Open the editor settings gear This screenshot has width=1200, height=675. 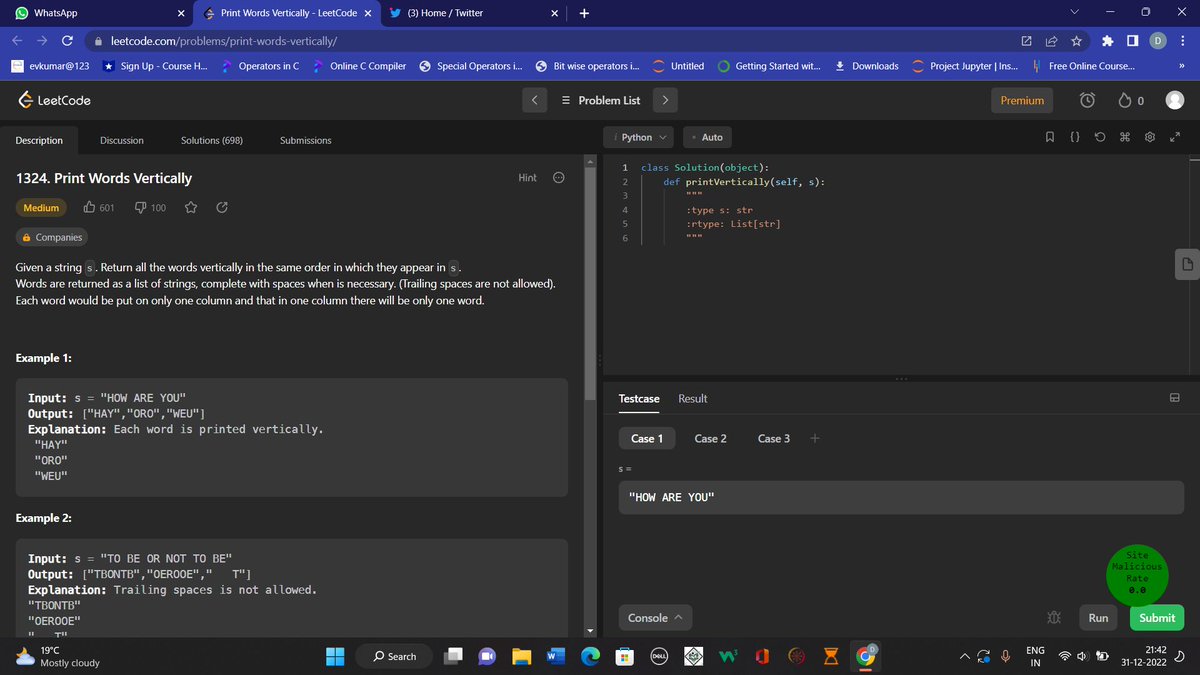1150,137
